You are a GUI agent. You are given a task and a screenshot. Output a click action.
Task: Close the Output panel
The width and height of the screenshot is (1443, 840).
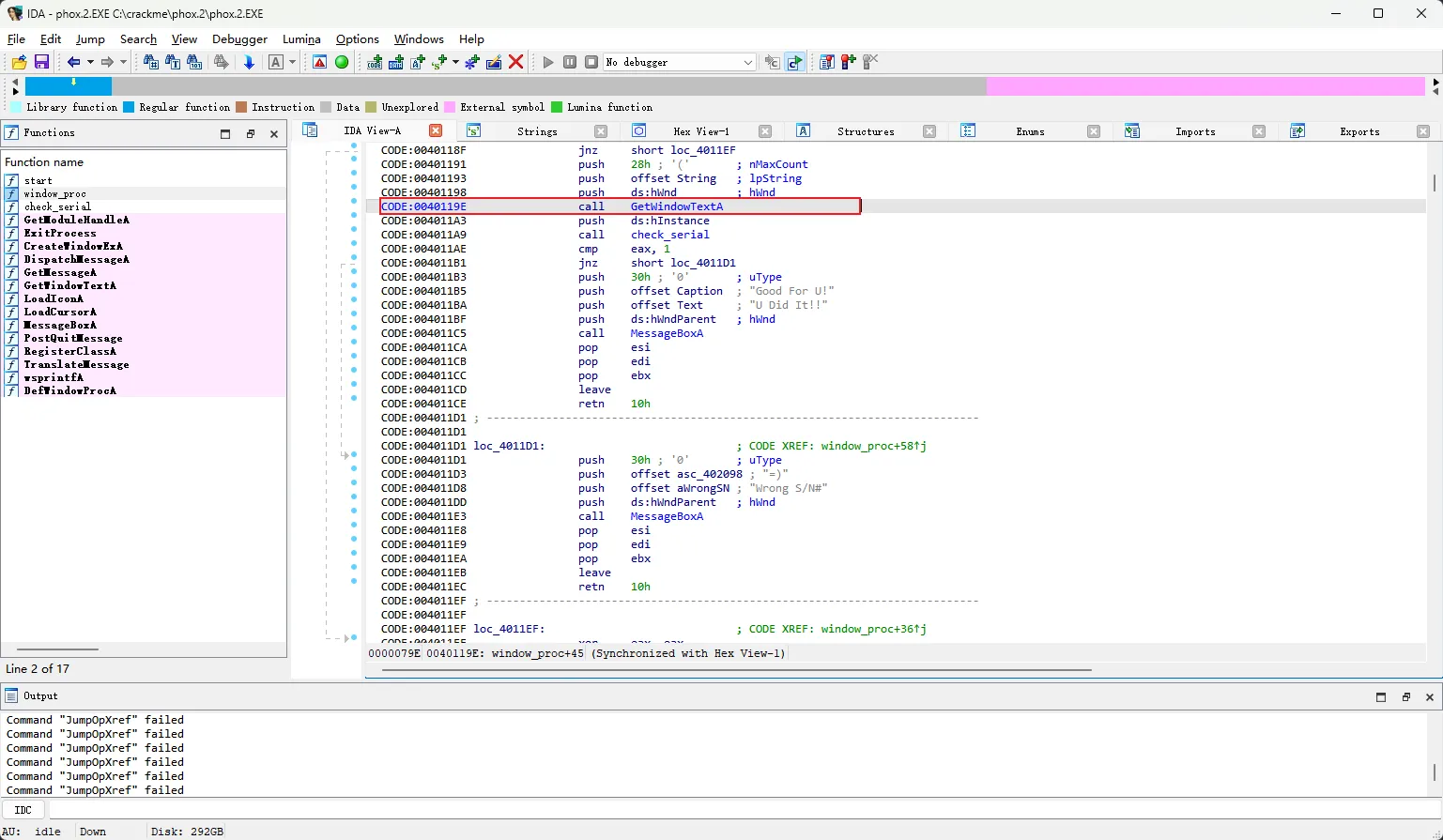coord(1430,696)
